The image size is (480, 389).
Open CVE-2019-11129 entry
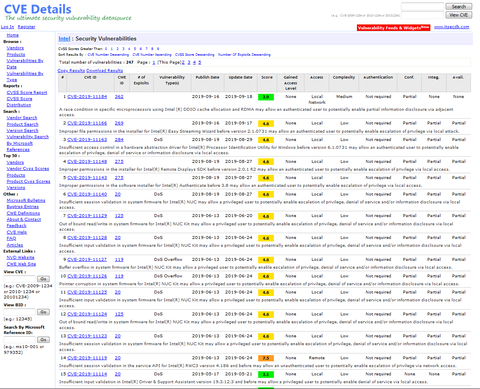point(87,216)
